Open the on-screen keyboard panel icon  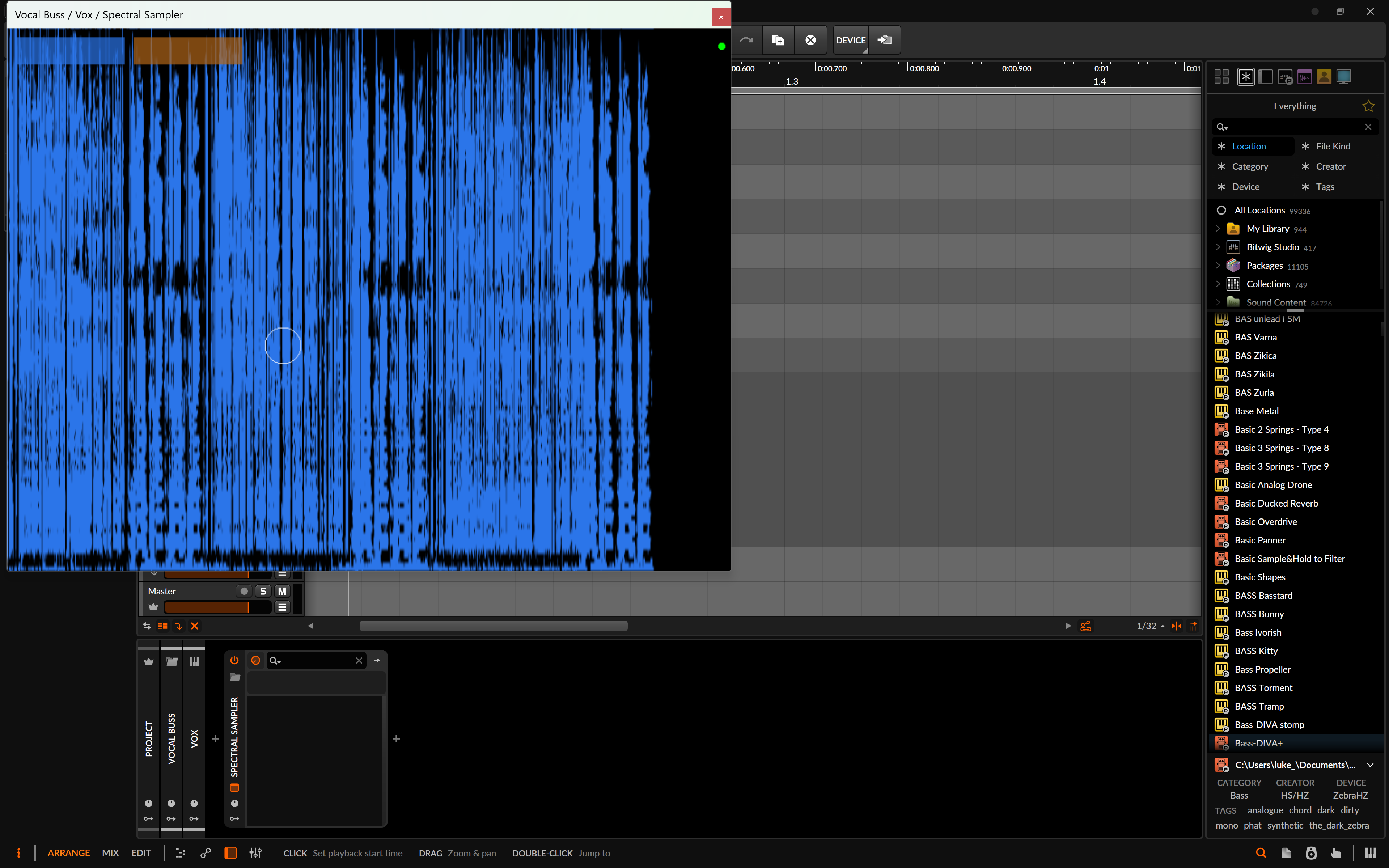(x=1371, y=853)
